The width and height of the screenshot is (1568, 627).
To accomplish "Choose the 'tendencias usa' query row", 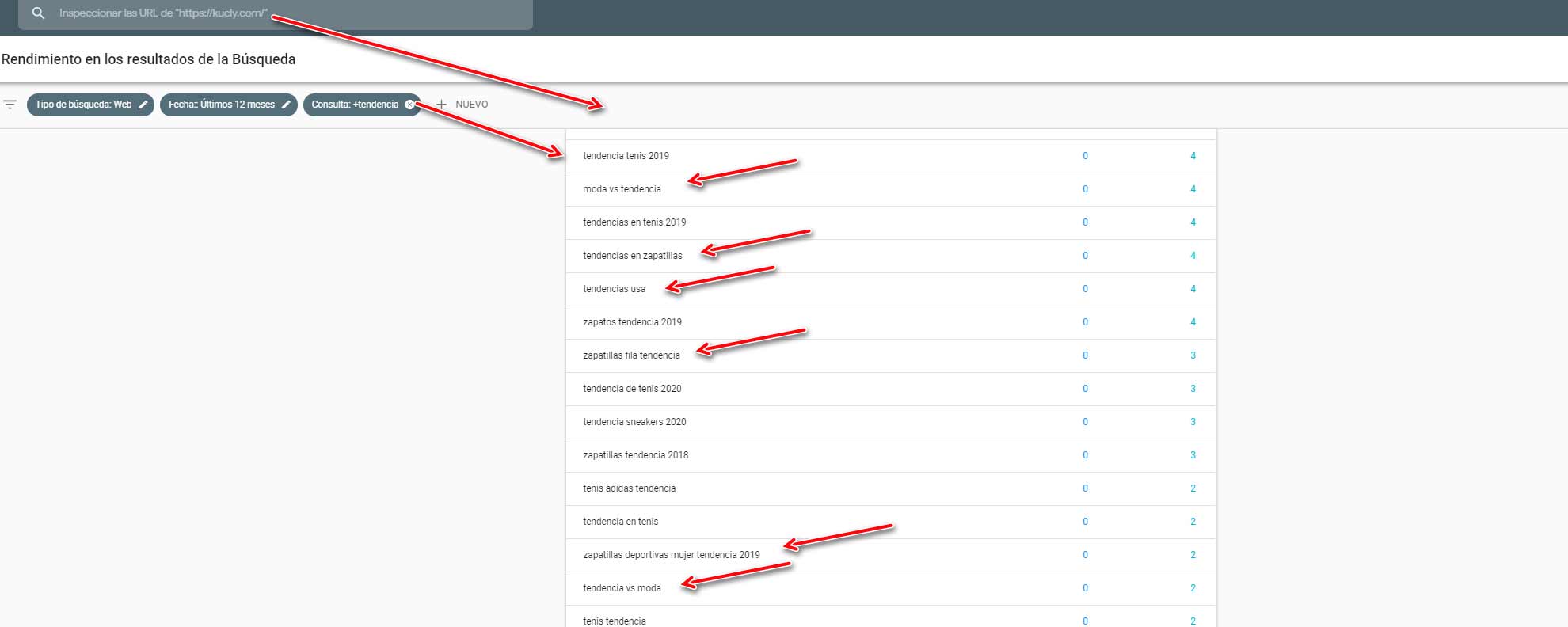I will 614,289.
